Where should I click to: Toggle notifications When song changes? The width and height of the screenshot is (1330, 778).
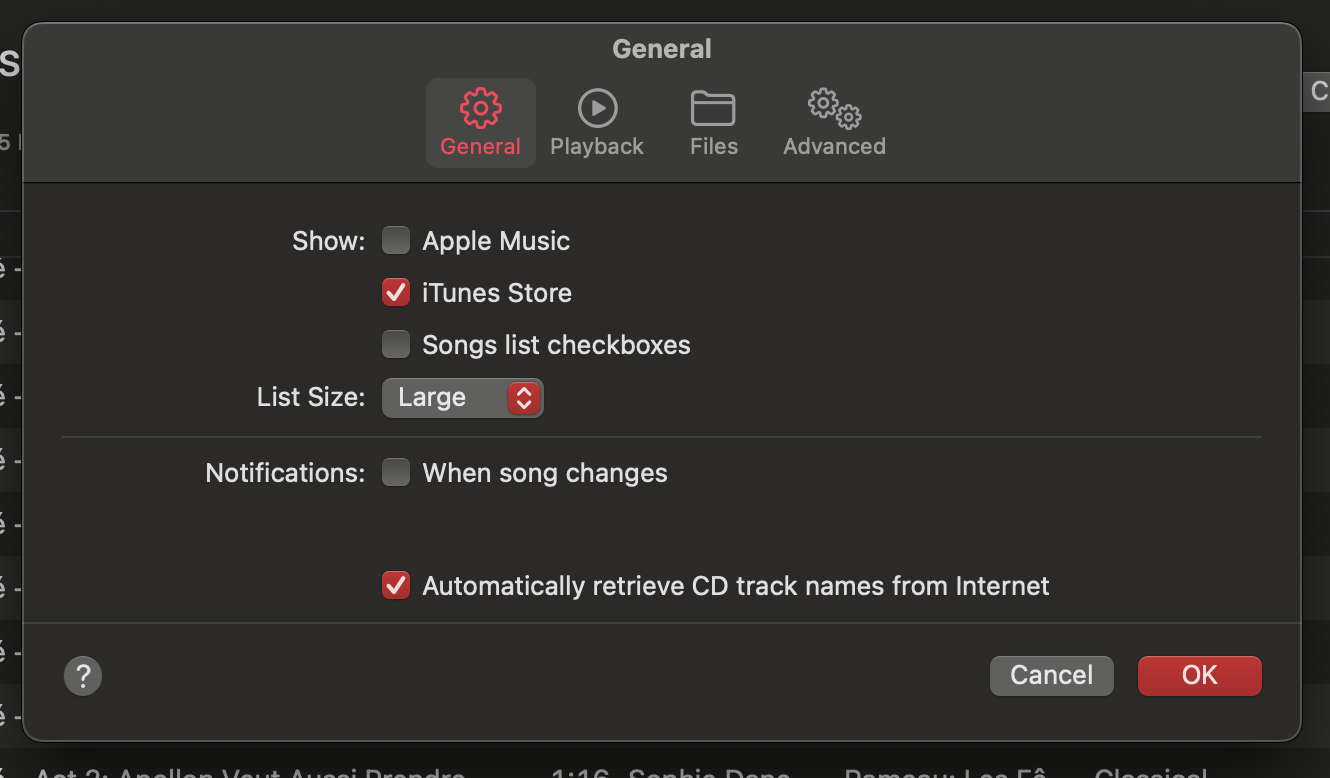396,473
